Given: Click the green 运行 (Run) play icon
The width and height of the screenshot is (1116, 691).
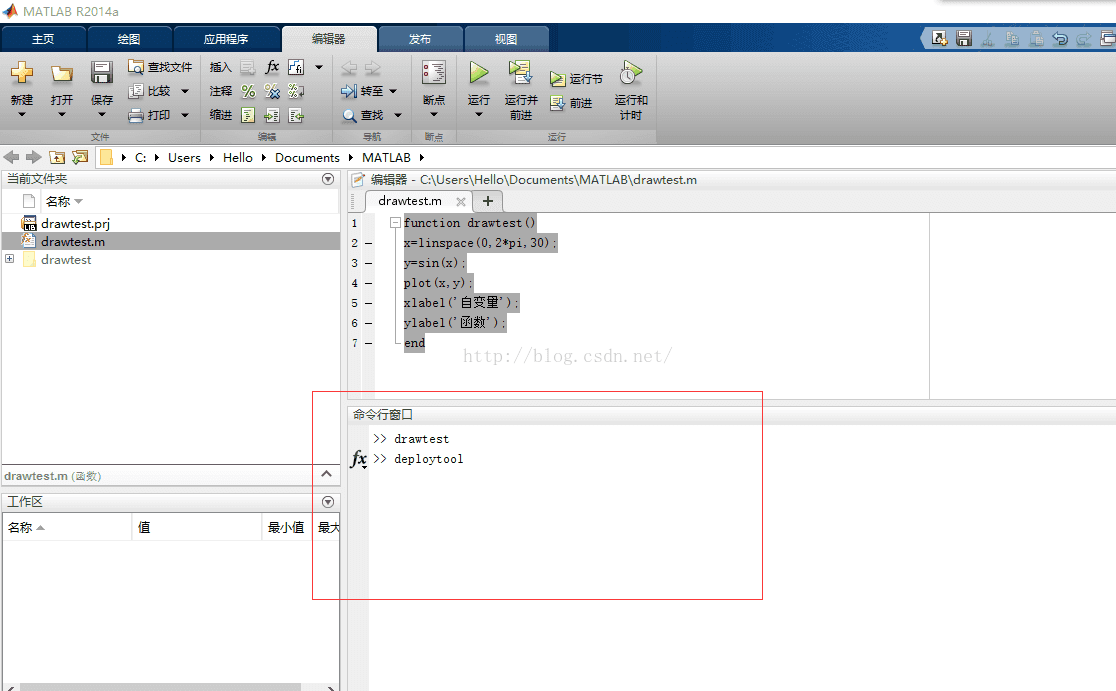Looking at the screenshot, I should point(478,73).
